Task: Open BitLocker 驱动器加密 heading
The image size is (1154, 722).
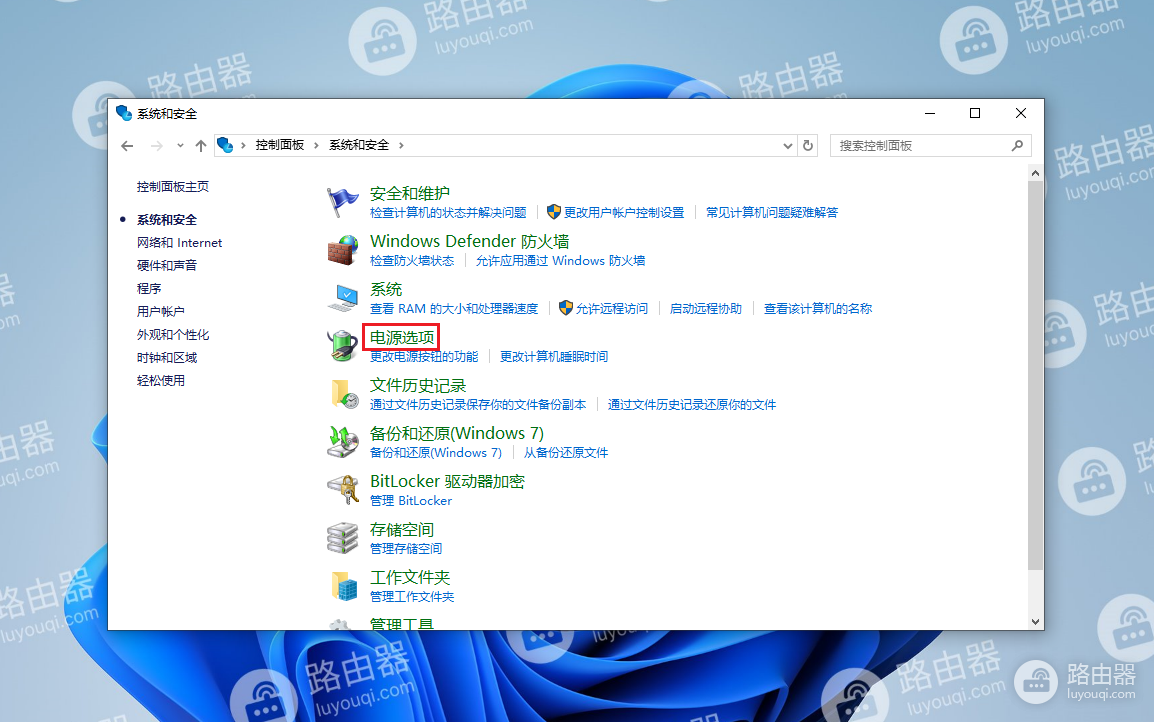Action: (447, 481)
